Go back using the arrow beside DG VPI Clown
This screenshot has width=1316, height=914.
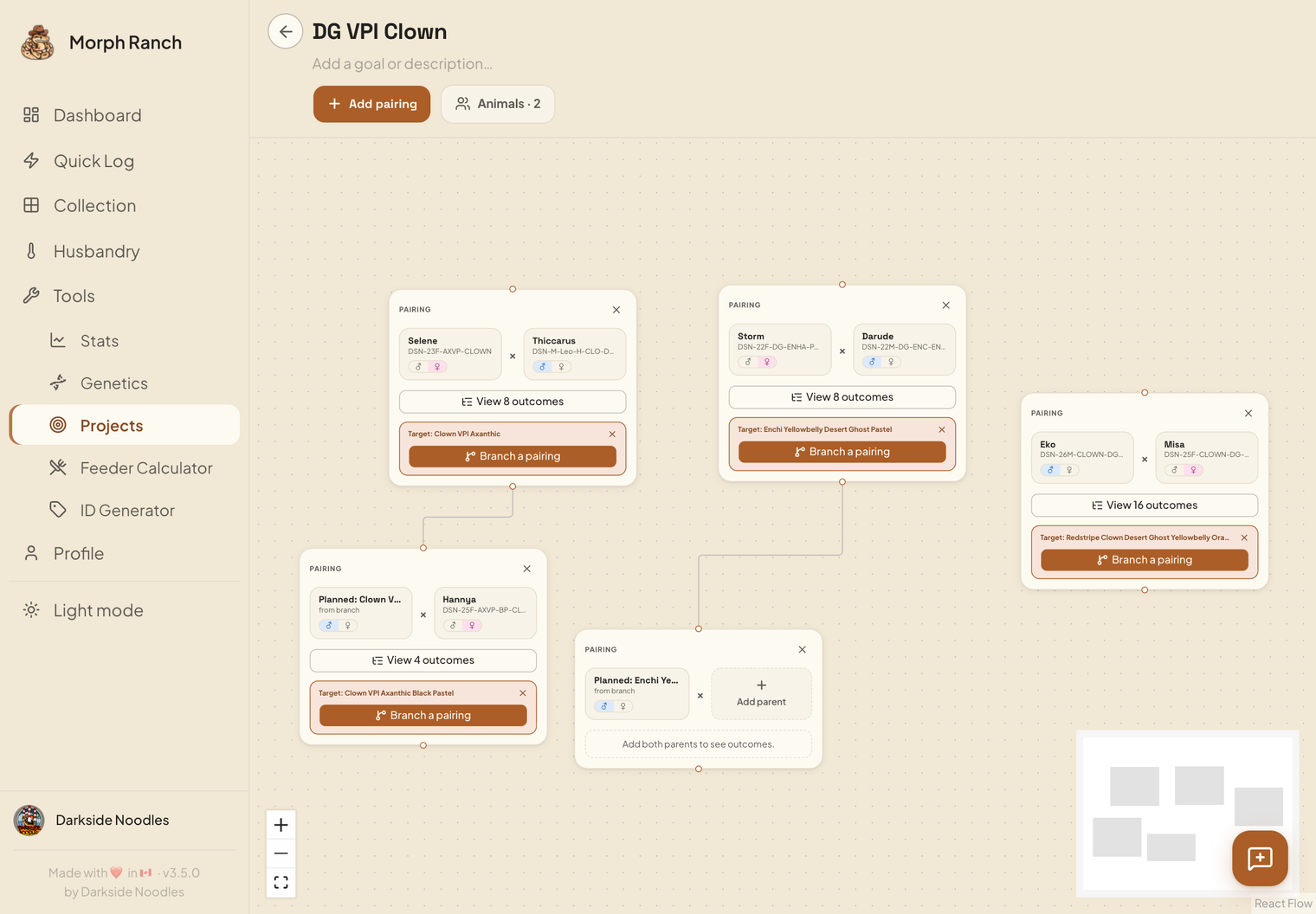[x=285, y=31]
